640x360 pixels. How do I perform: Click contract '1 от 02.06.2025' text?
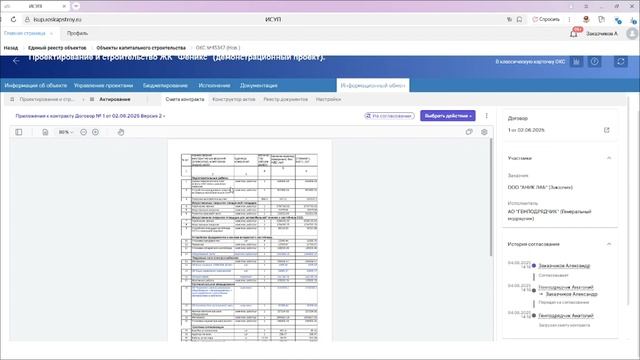coord(526,130)
